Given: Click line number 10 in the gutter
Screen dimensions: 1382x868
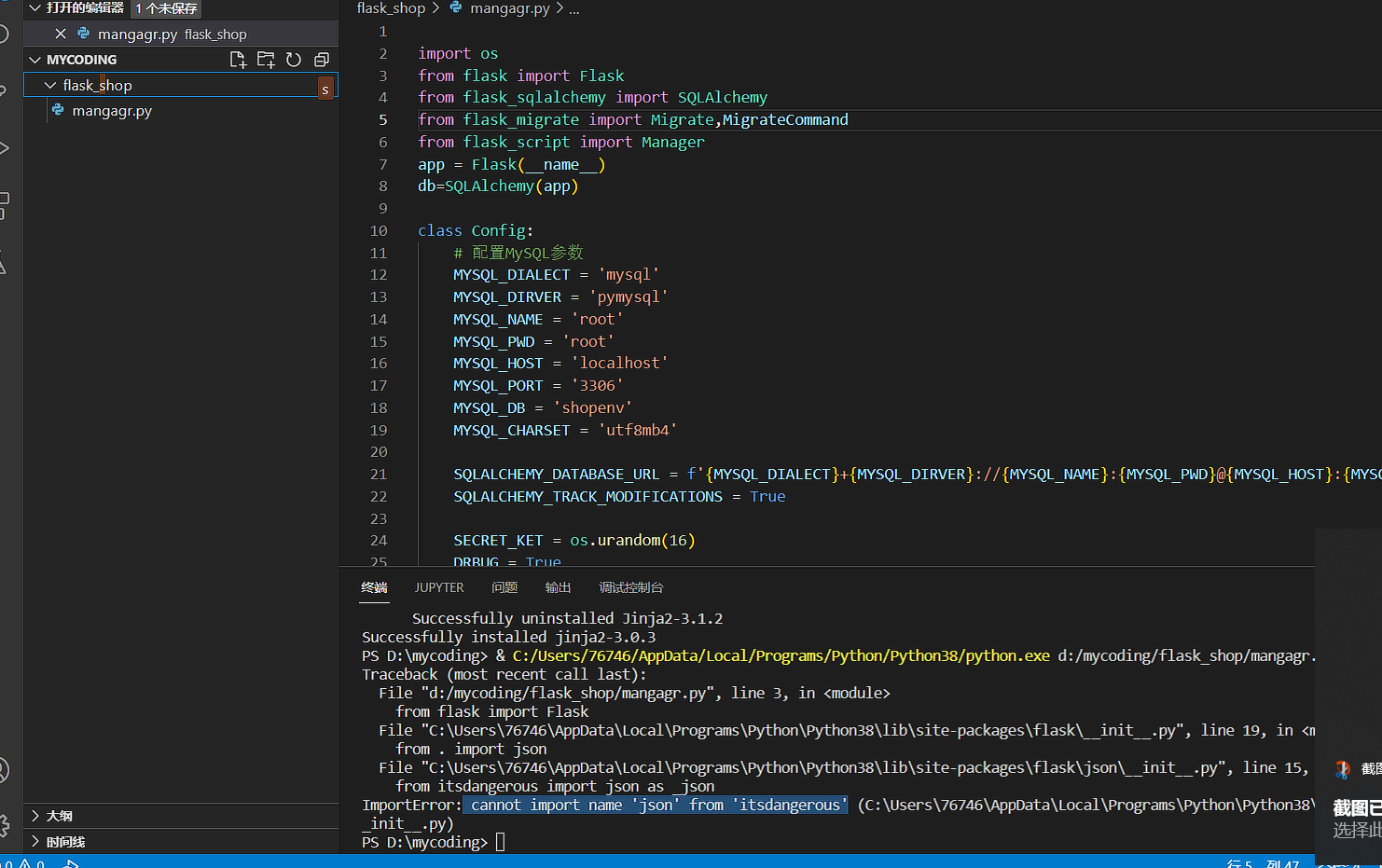Looking at the screenshot, I should (x=378, y=230).
